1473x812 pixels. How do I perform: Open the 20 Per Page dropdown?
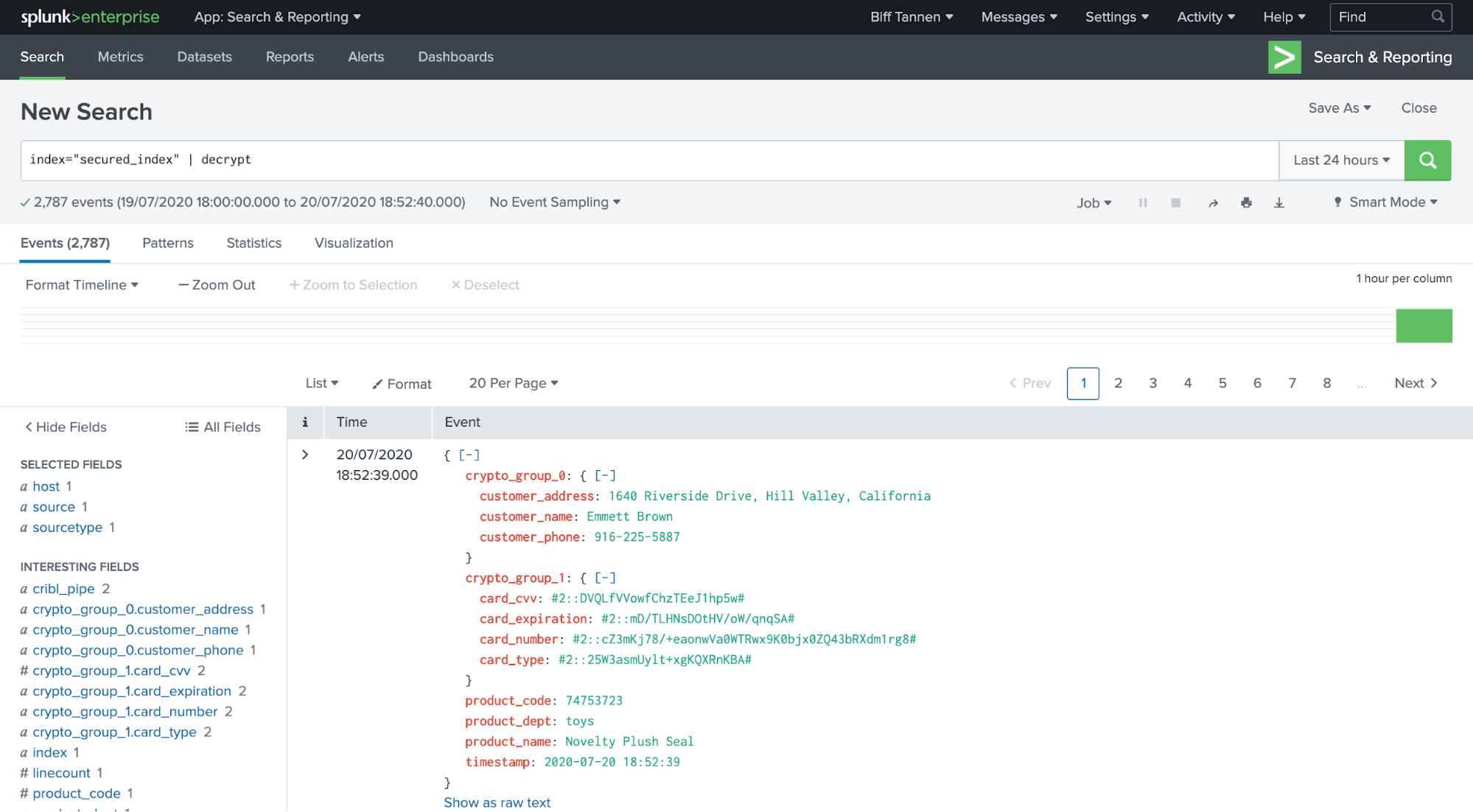[514, 383]
